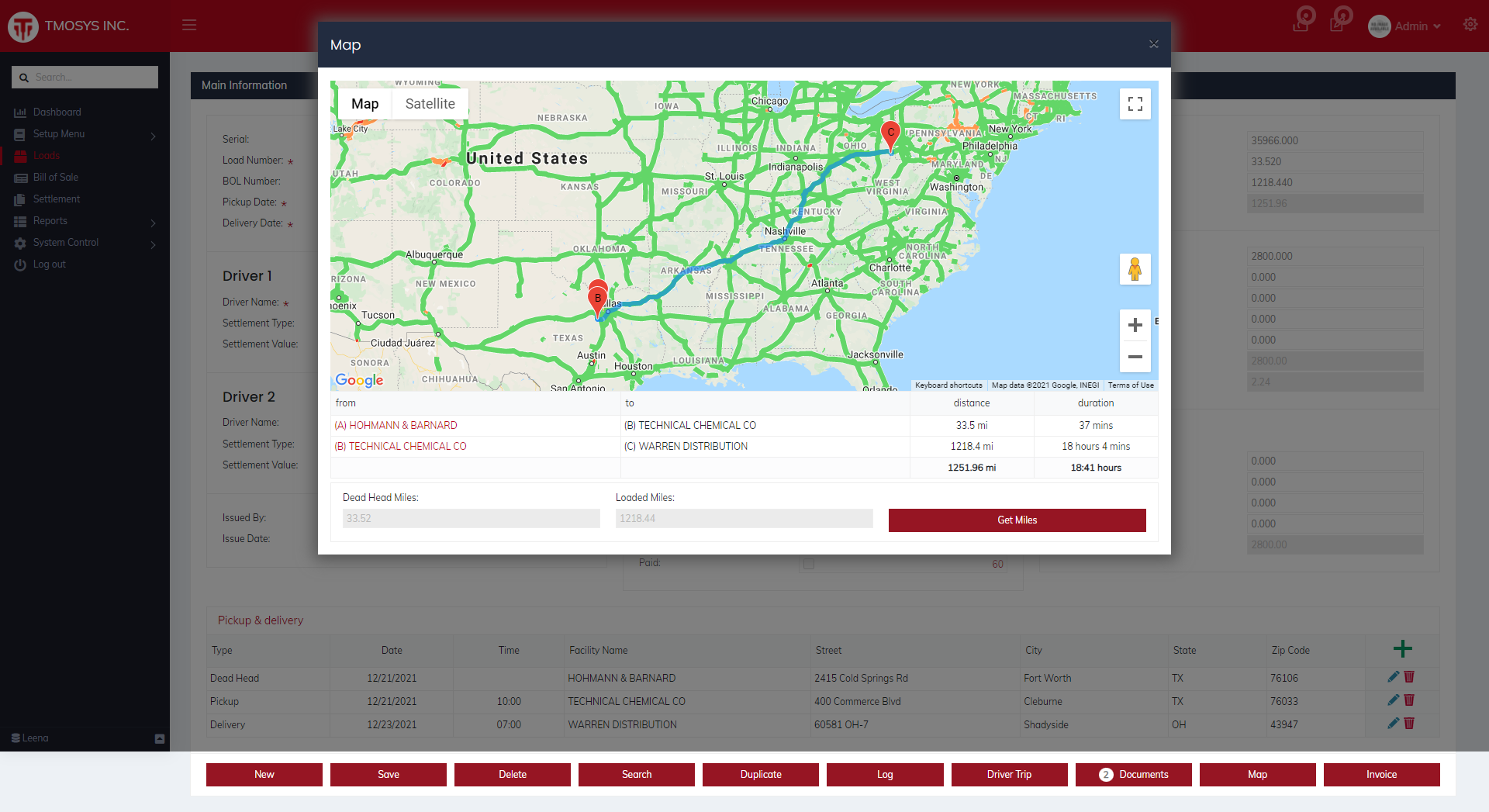
Task: Click the Driver Trip button
Action: pos(1009,775)
